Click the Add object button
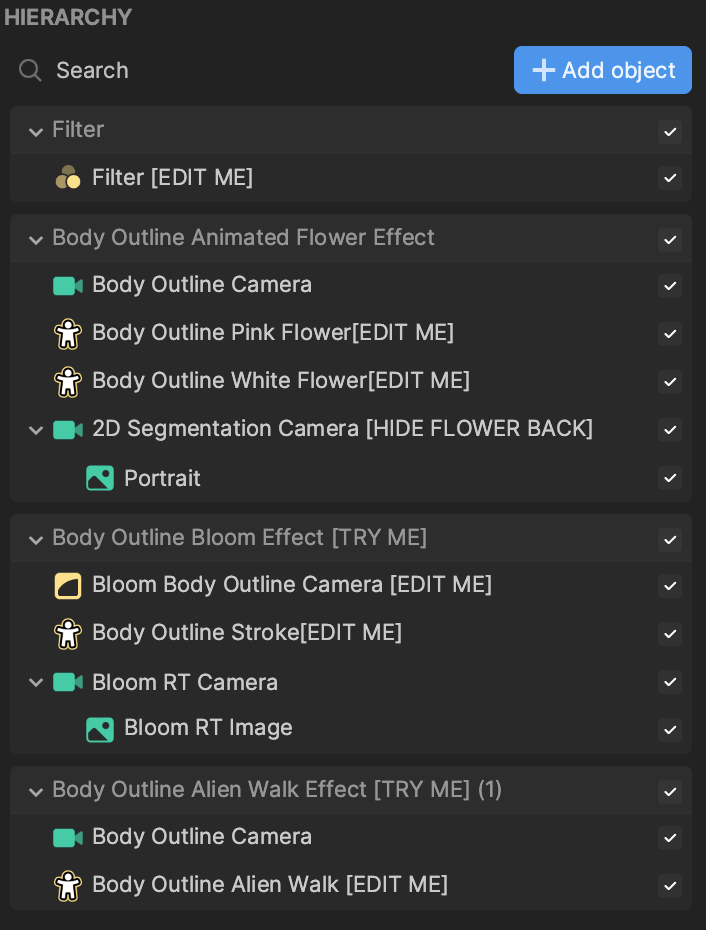 [x=603, y=70]
